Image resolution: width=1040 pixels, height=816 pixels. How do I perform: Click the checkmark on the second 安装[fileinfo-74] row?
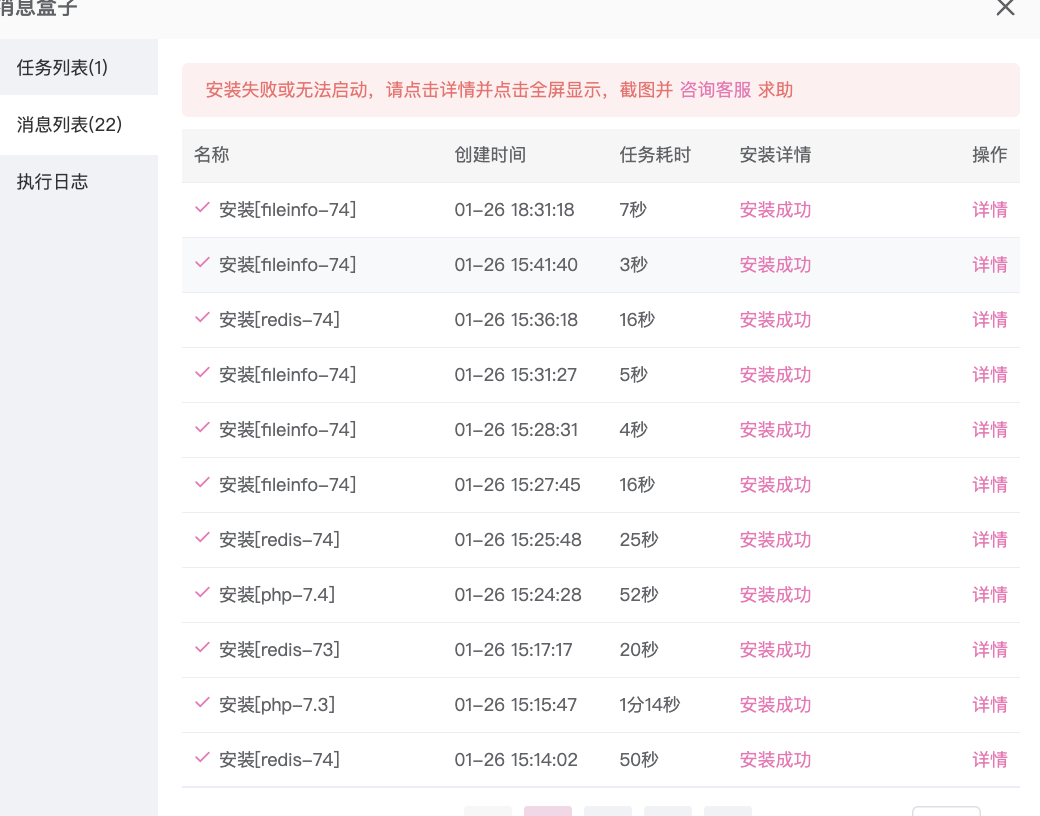(x=202, y=264)
